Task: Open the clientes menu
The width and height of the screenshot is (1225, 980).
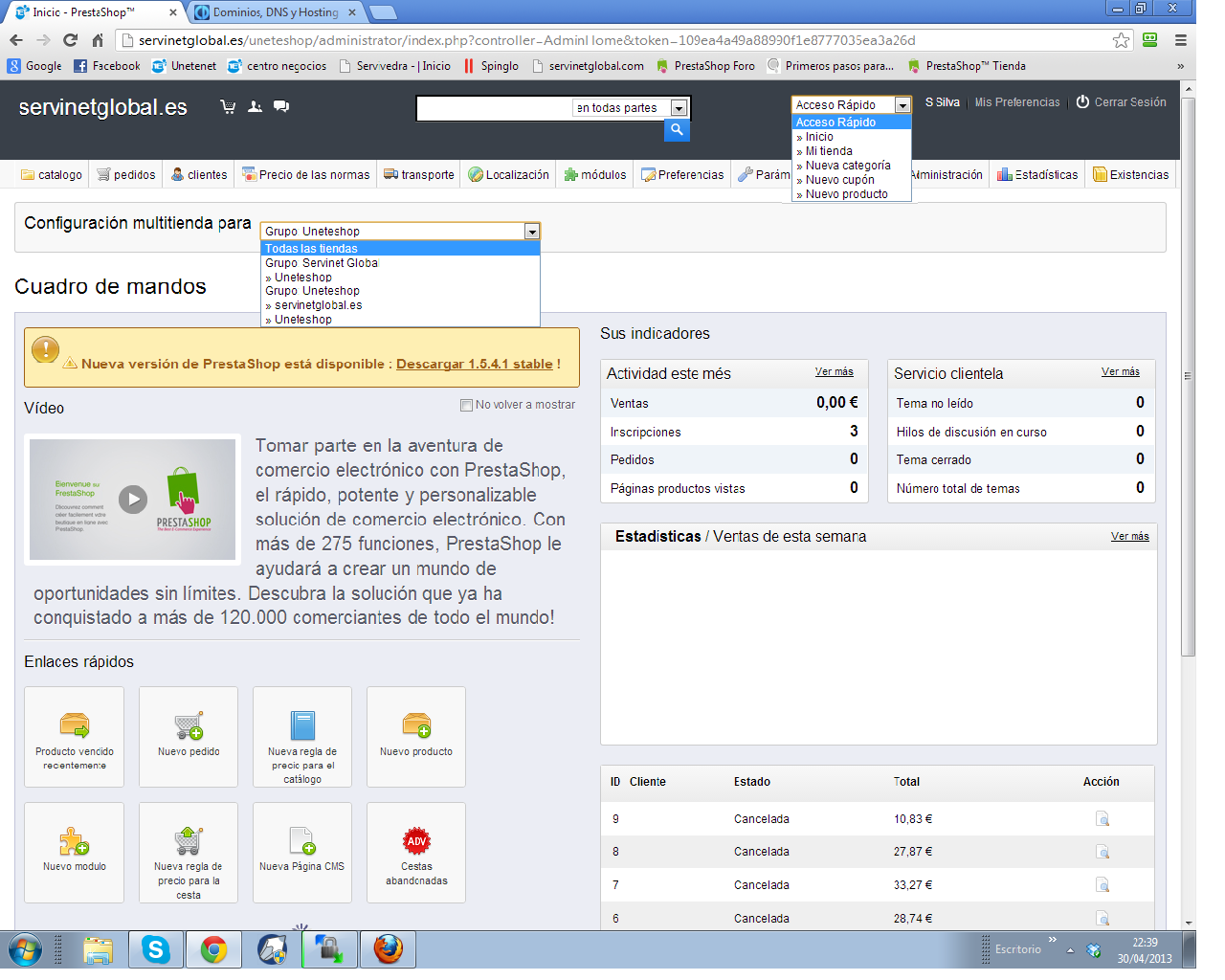Action: click(199, 174)
